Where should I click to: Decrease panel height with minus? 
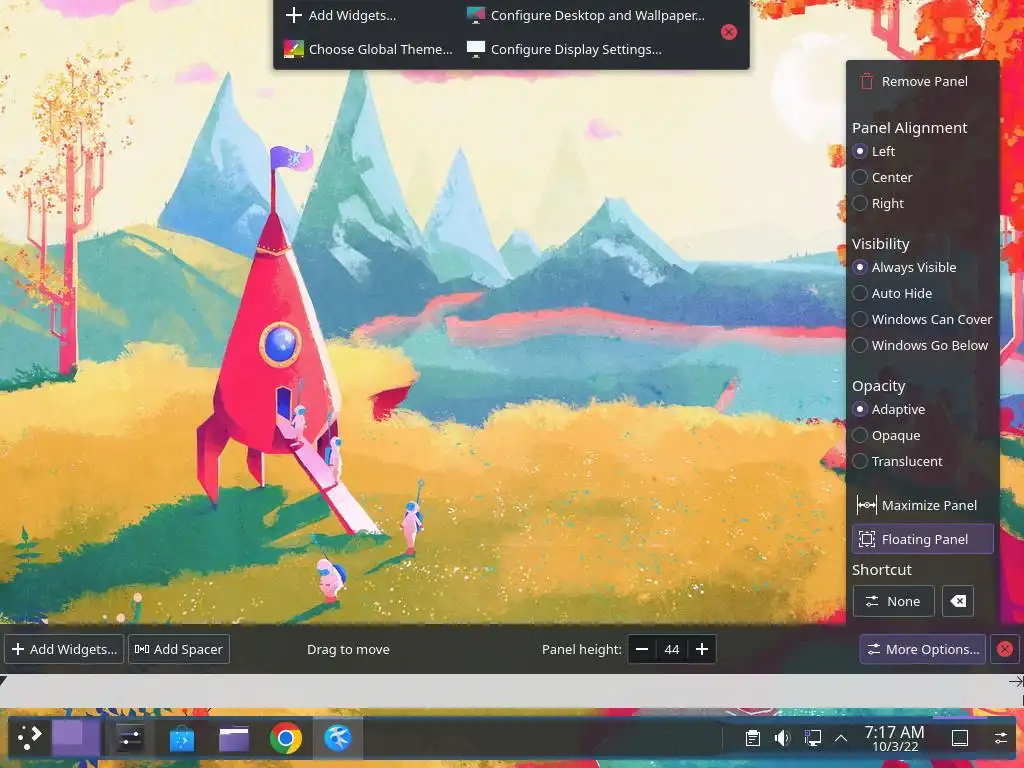(642, 649)
